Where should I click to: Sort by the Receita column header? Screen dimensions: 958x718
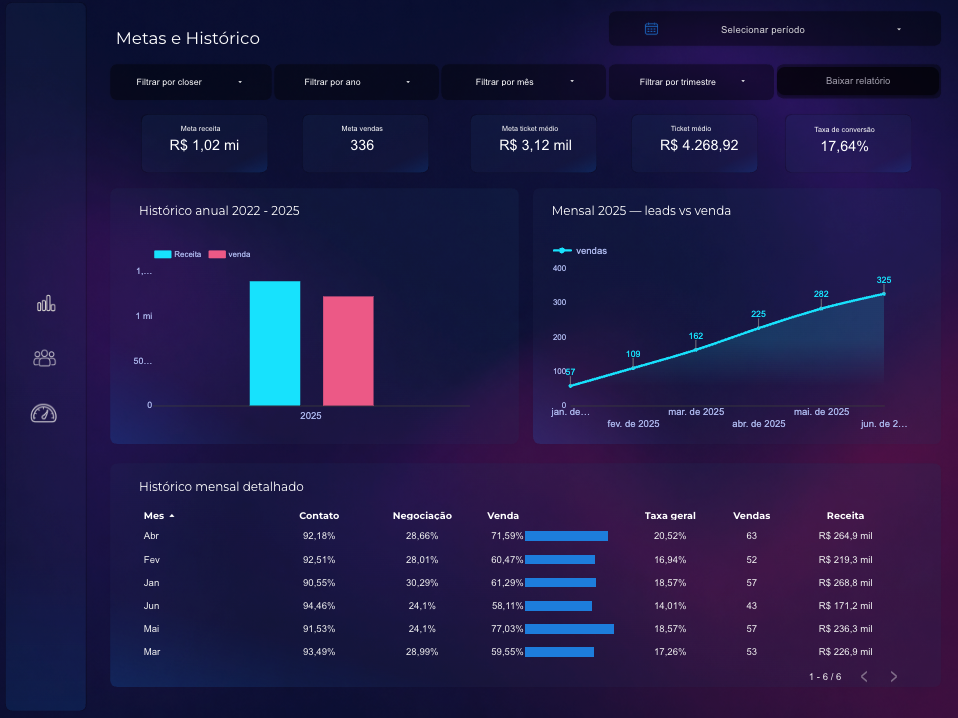(846, 516)
